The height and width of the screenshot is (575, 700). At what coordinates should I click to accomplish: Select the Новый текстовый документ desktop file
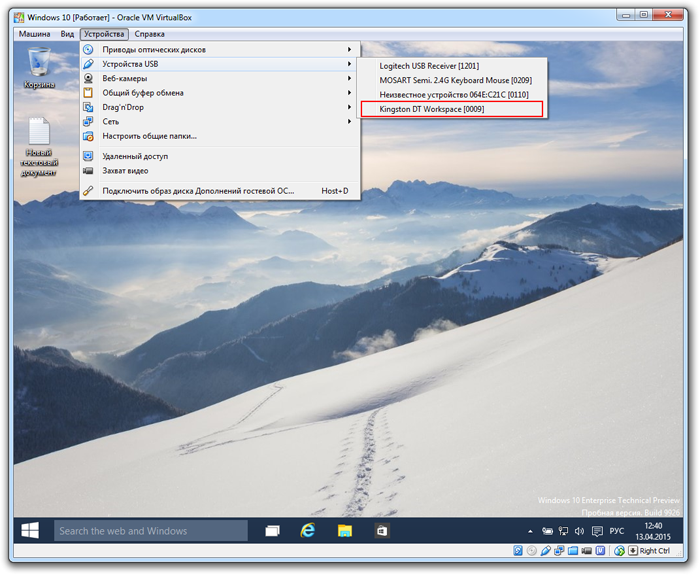pyautogui.click(x=39, y=147)
